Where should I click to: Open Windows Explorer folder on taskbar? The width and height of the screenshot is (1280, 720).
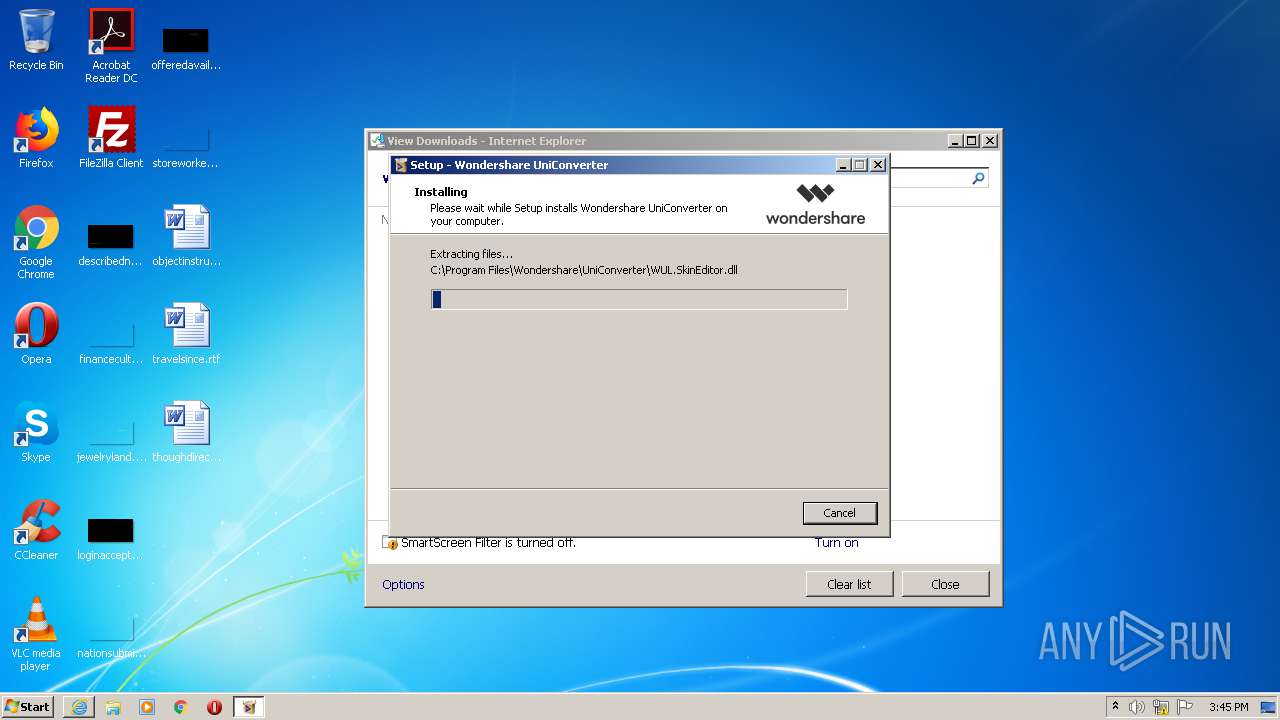(113, 707)
